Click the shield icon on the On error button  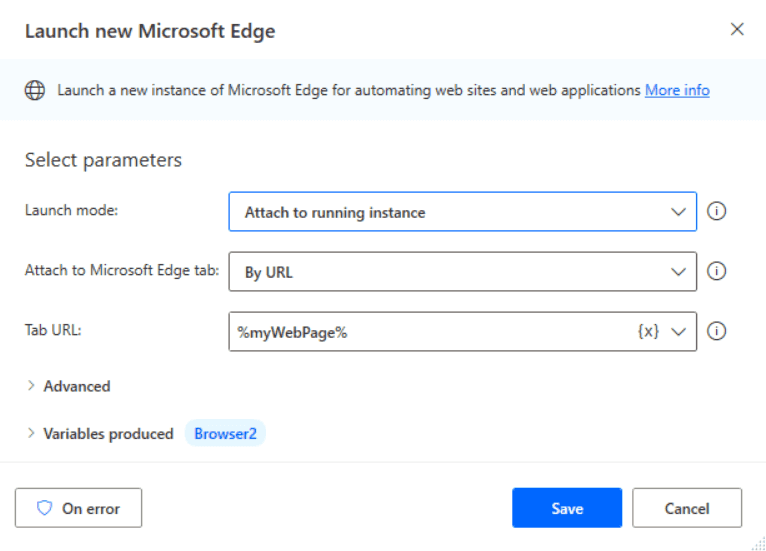click(44, 508)
